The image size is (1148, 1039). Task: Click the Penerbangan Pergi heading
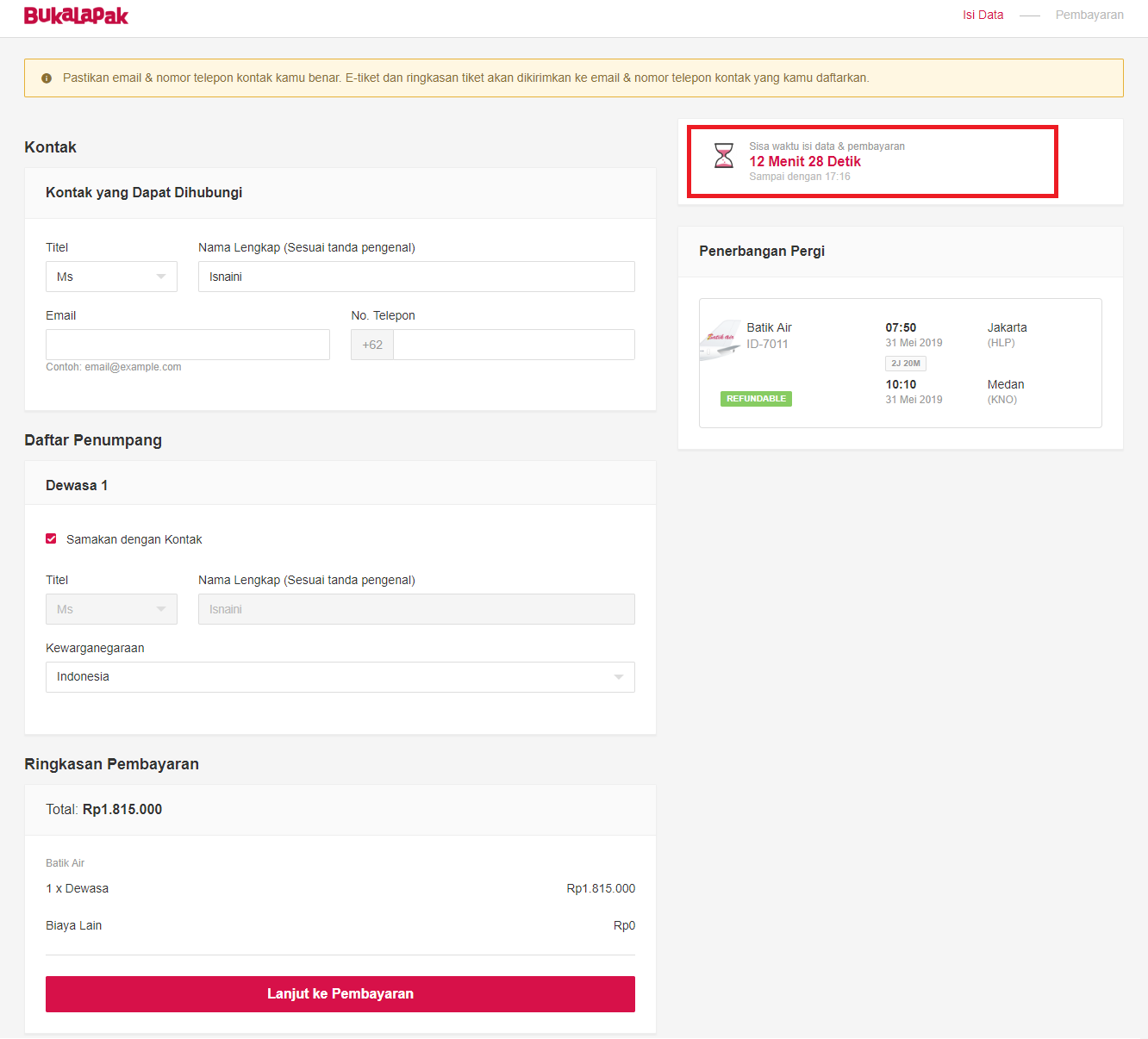tap(762, 251)
